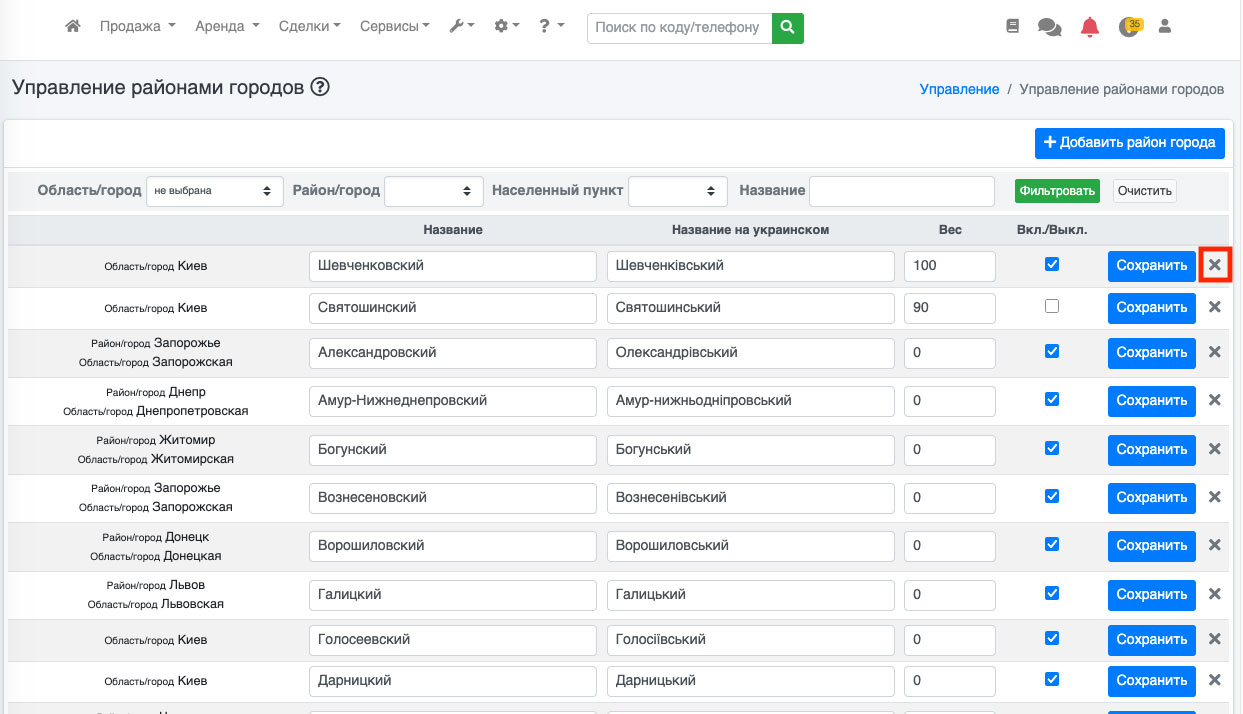
Task: Uncheck the Богунский enabled checkbox
Action: (1051, 449)
